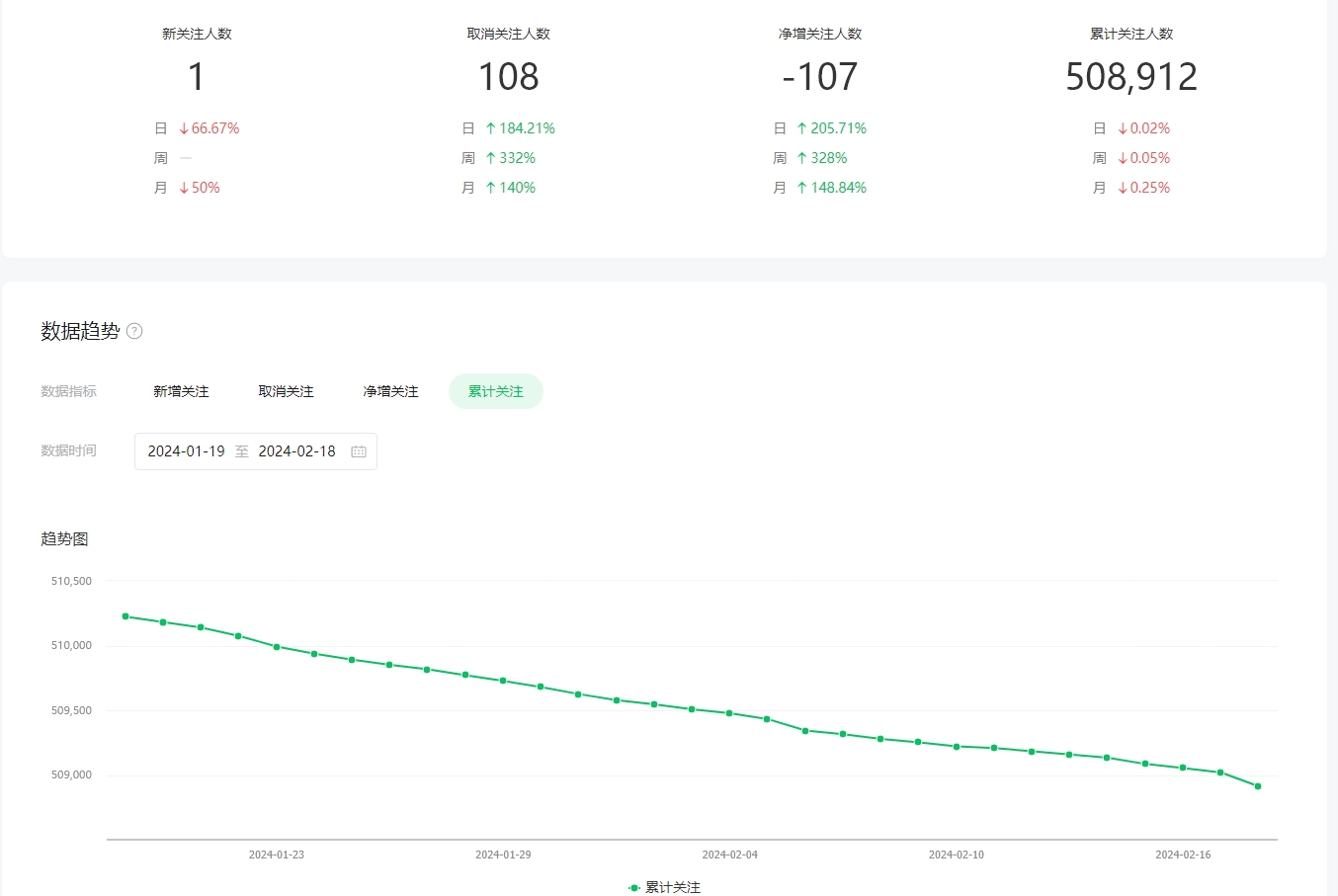Click the green up arrow beside 328%

pyautogui.click(x=802, y=158)
